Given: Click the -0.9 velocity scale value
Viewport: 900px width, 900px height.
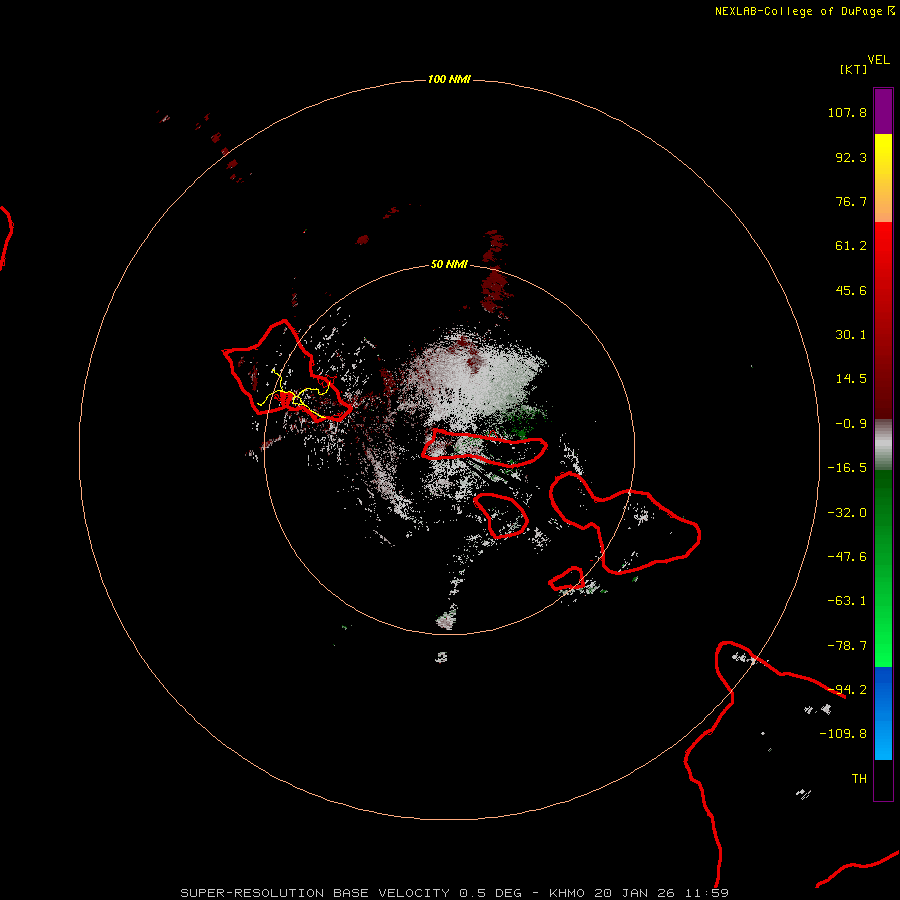Looking at the screenshot, I should coord(851,424).
